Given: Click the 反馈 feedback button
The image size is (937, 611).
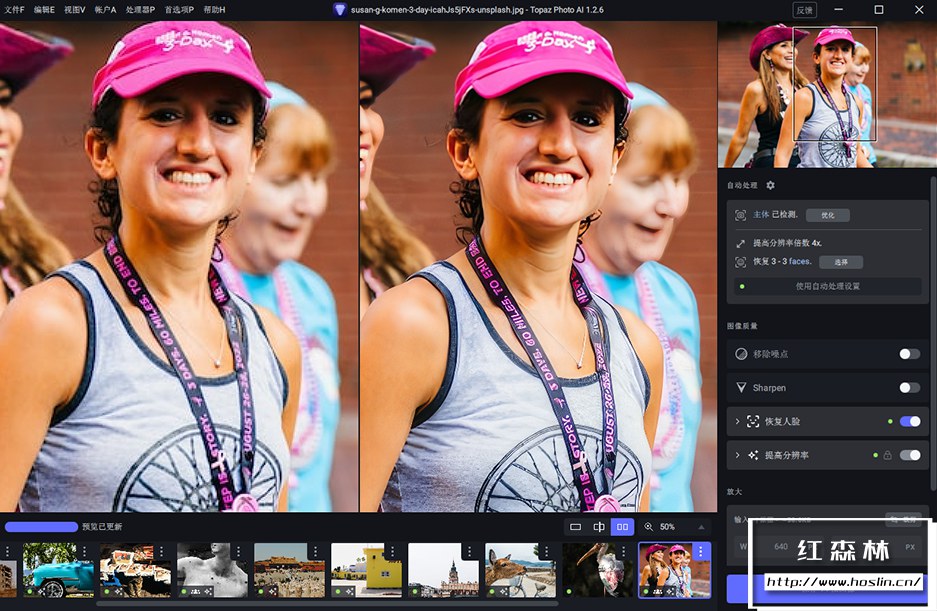Looking at the screenshot, I should point(805,10).
